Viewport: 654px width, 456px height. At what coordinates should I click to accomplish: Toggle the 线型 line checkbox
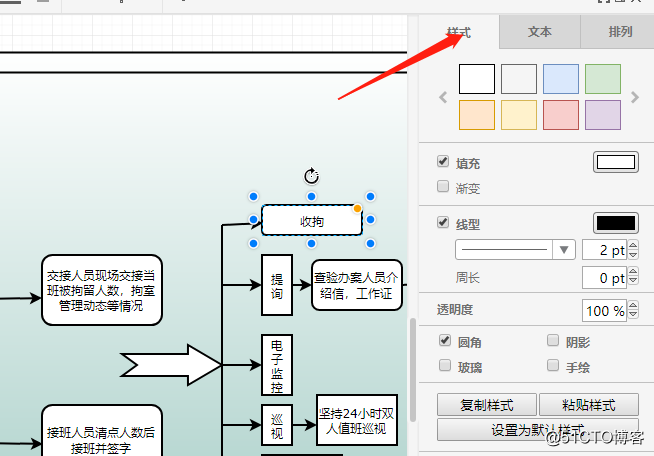[x=443, y=222]
